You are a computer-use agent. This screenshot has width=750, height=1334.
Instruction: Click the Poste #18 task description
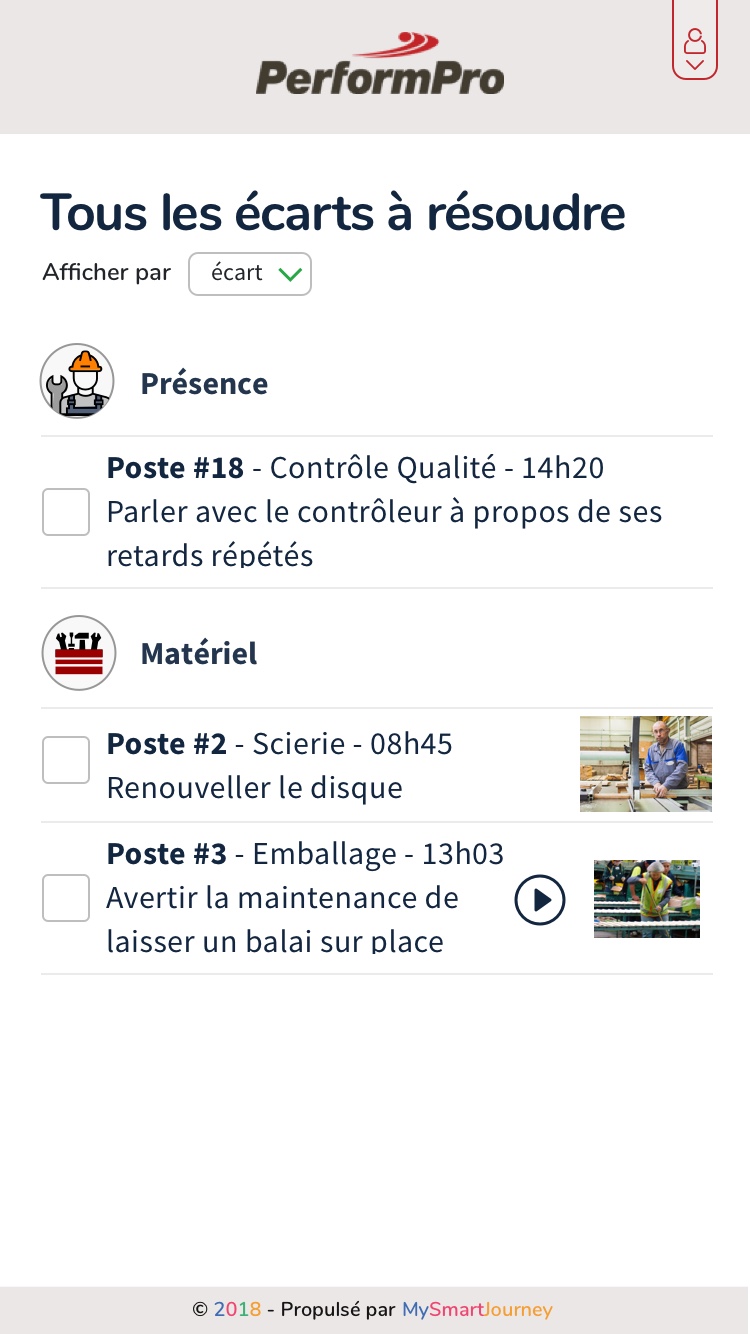pos(384,533)
